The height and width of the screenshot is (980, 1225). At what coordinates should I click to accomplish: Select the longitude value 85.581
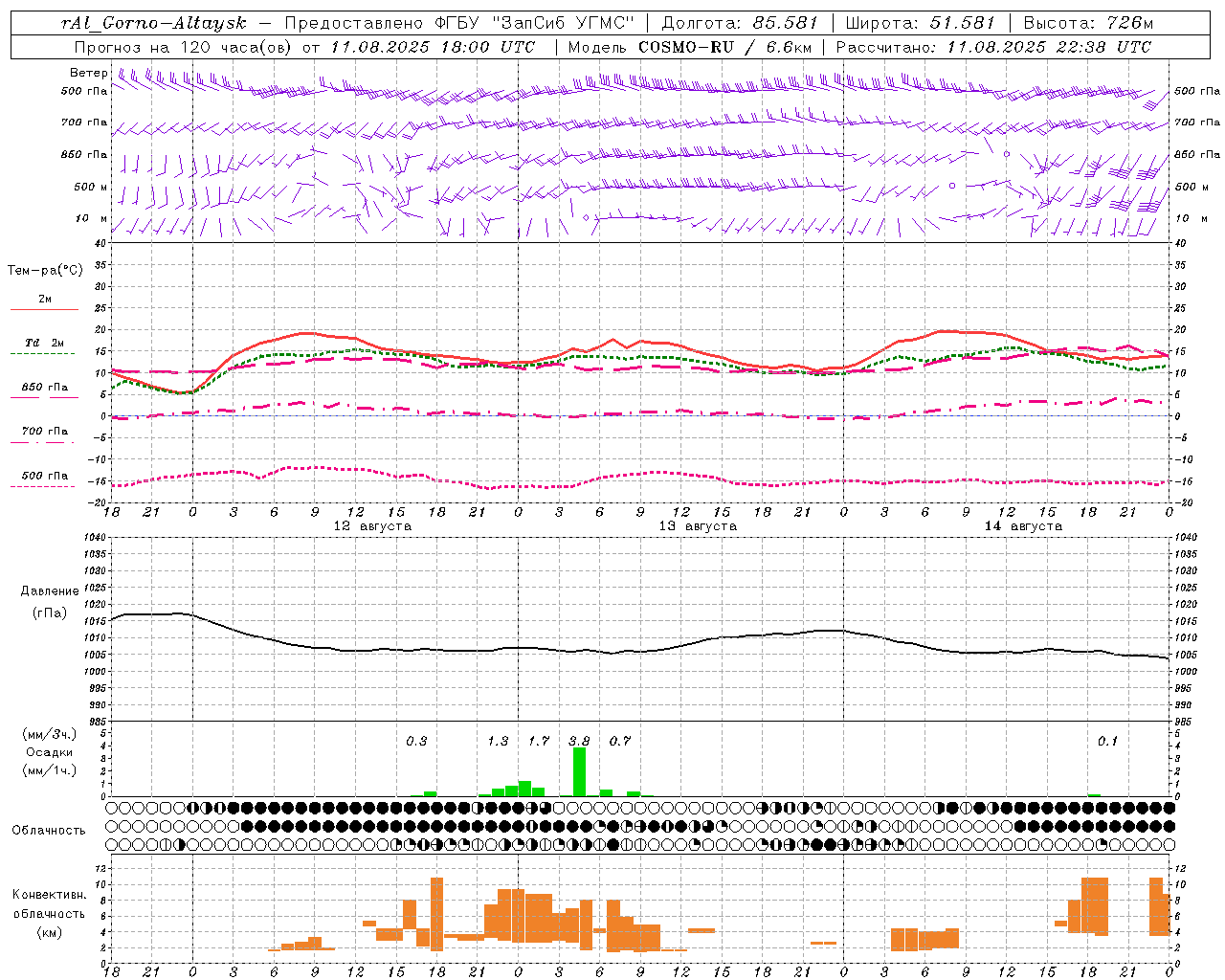[785, 23]
